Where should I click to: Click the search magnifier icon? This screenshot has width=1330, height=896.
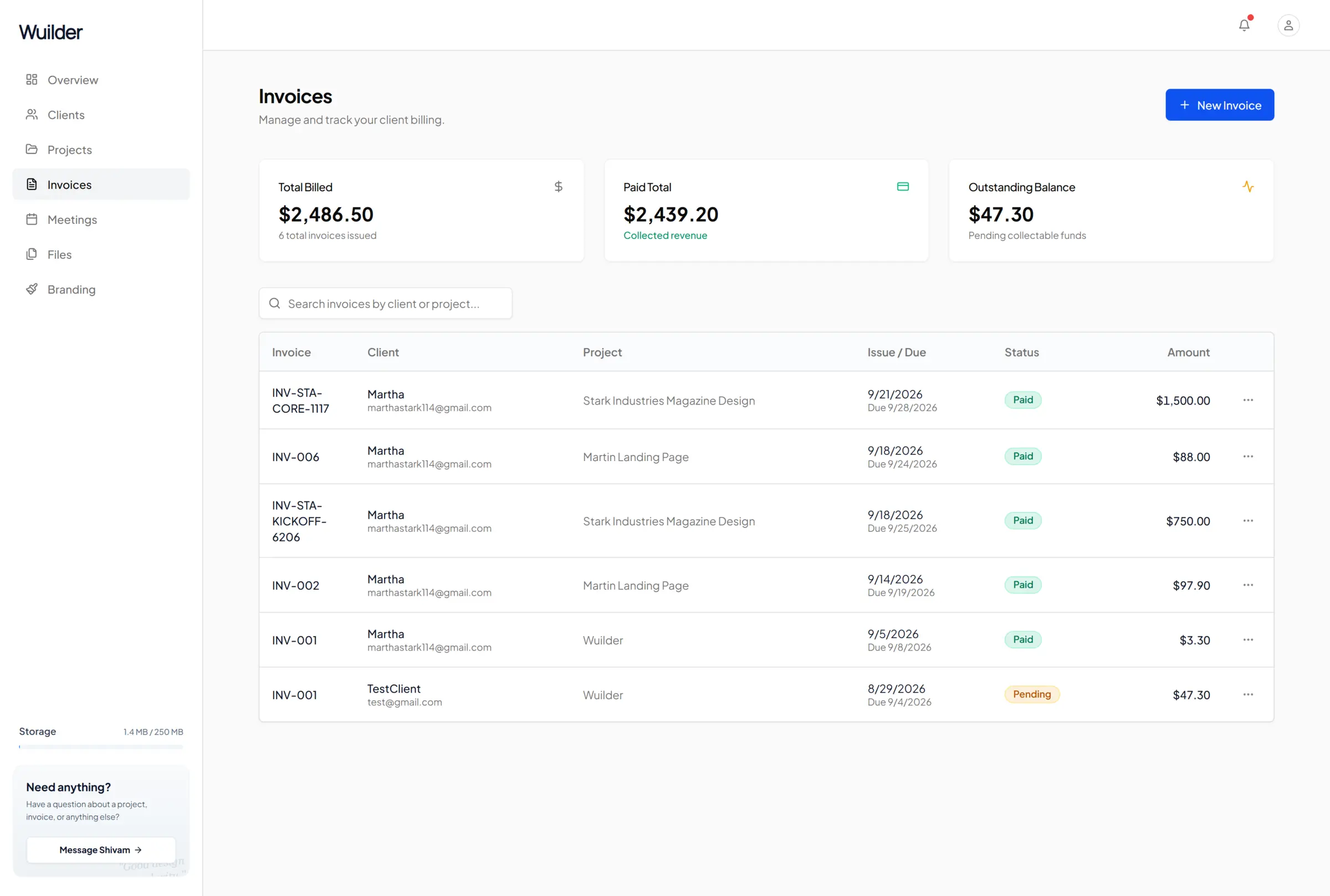[x=275, y=304]
